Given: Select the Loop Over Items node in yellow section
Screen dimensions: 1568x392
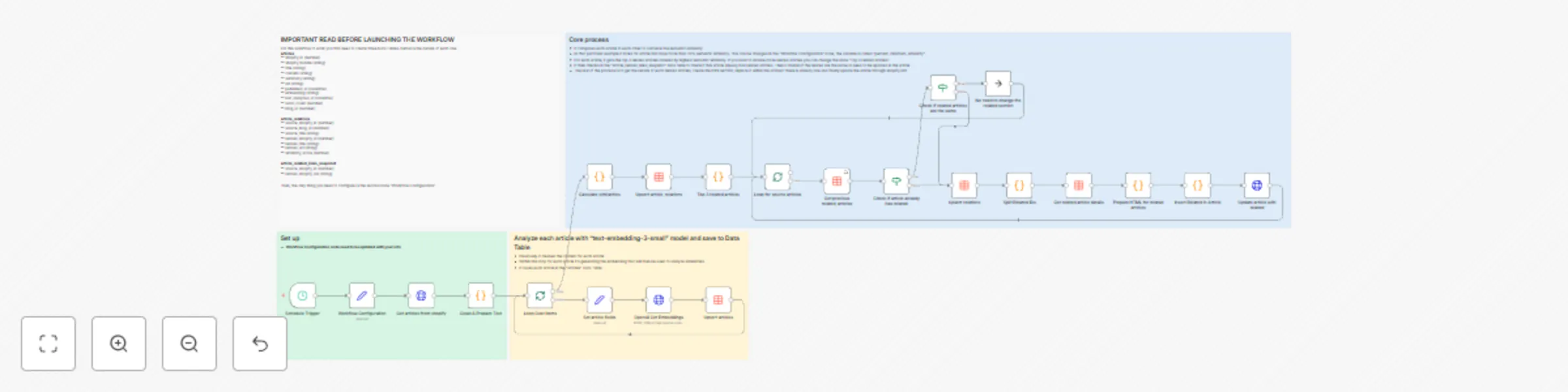Looking at the screenshot, I should (x=540, y=296).
